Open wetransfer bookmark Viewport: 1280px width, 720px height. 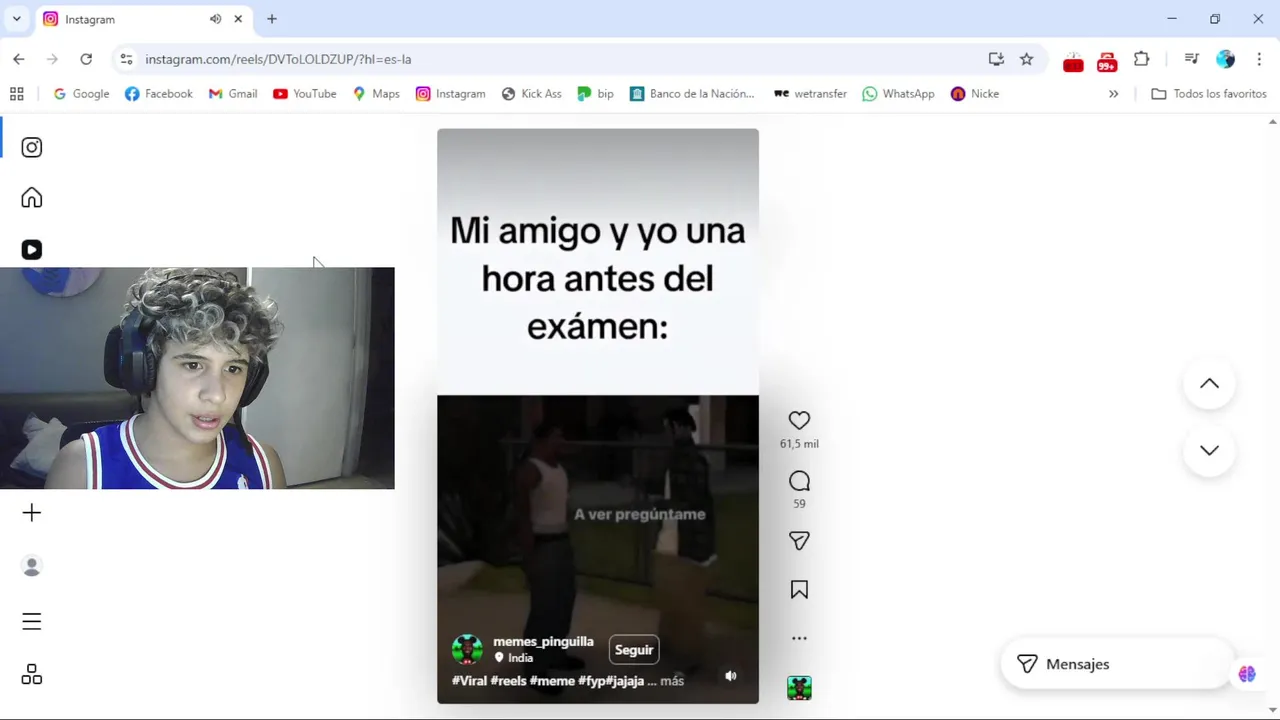tap(810, 94)
